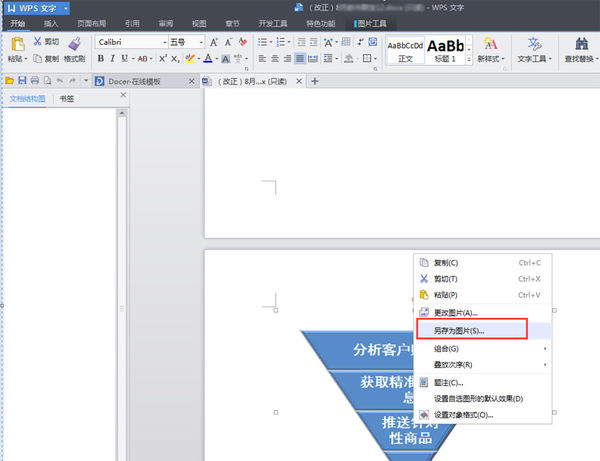Click the undo arrow icon
Screen dimensions: 600x461
point(60,80)
